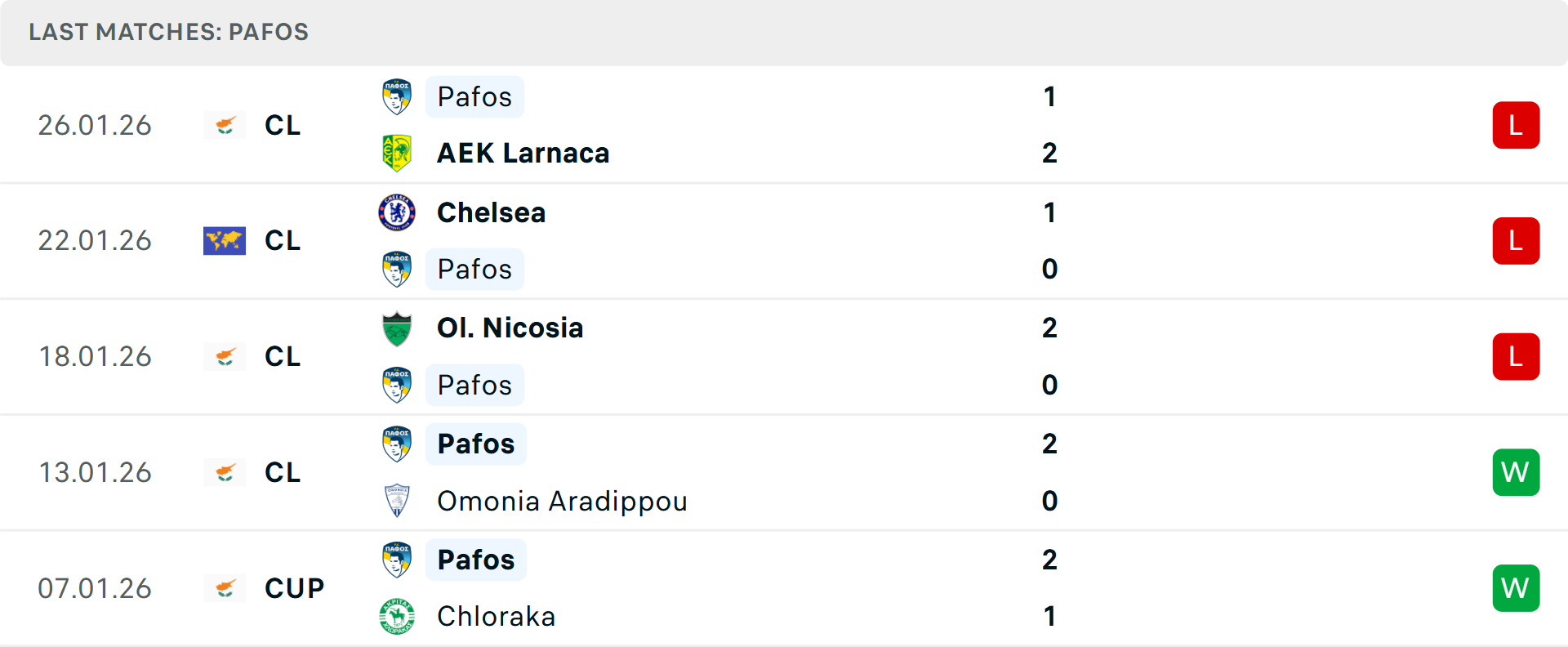The height and width of the screenshot is (647, 1568).
Task: Open the Chloraka team link
Action: coord(496,616)
